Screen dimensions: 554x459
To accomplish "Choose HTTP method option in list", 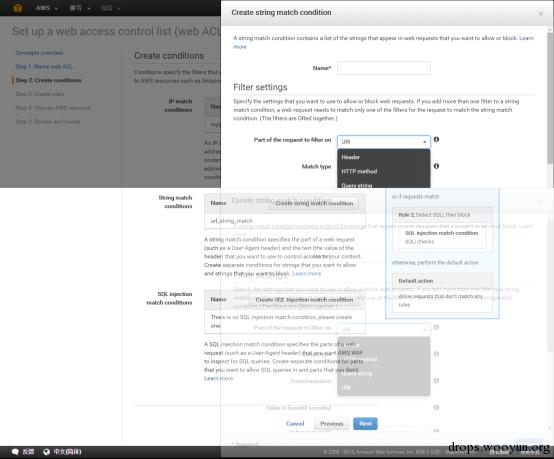I will [384, 171].
